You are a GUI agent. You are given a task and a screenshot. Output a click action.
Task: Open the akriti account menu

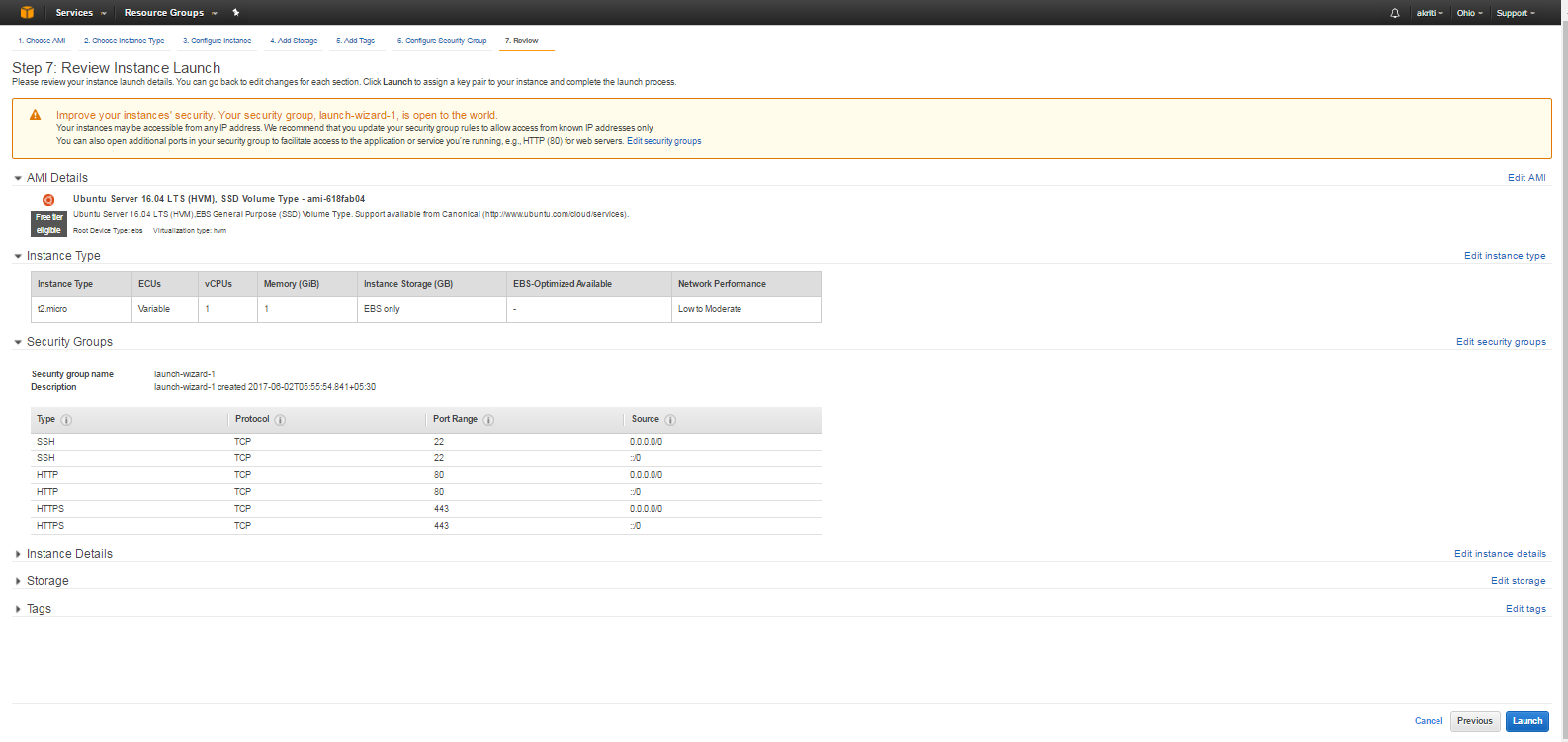click(1430, 13)
